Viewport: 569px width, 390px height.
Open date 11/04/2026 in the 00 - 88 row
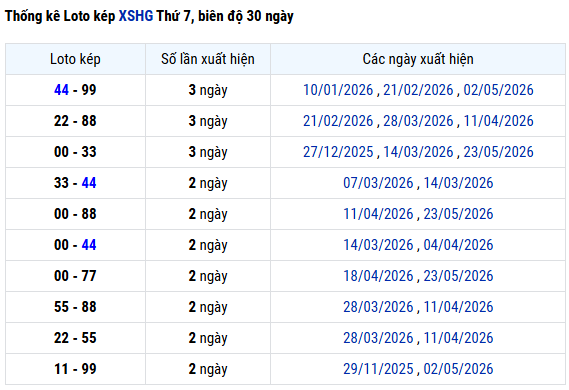pos(378,214)
